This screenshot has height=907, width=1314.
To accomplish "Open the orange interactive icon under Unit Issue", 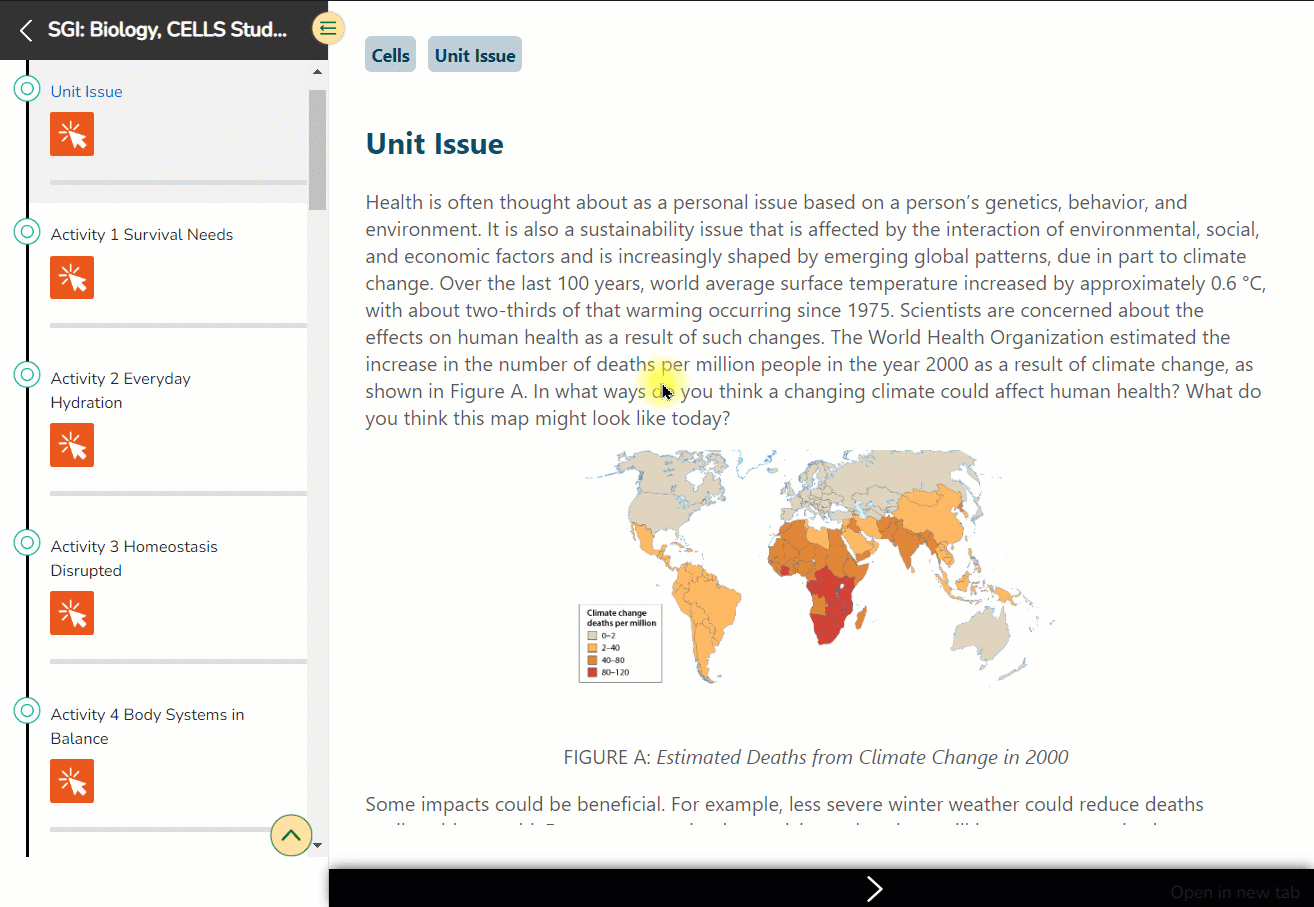I will coord(72,134).
